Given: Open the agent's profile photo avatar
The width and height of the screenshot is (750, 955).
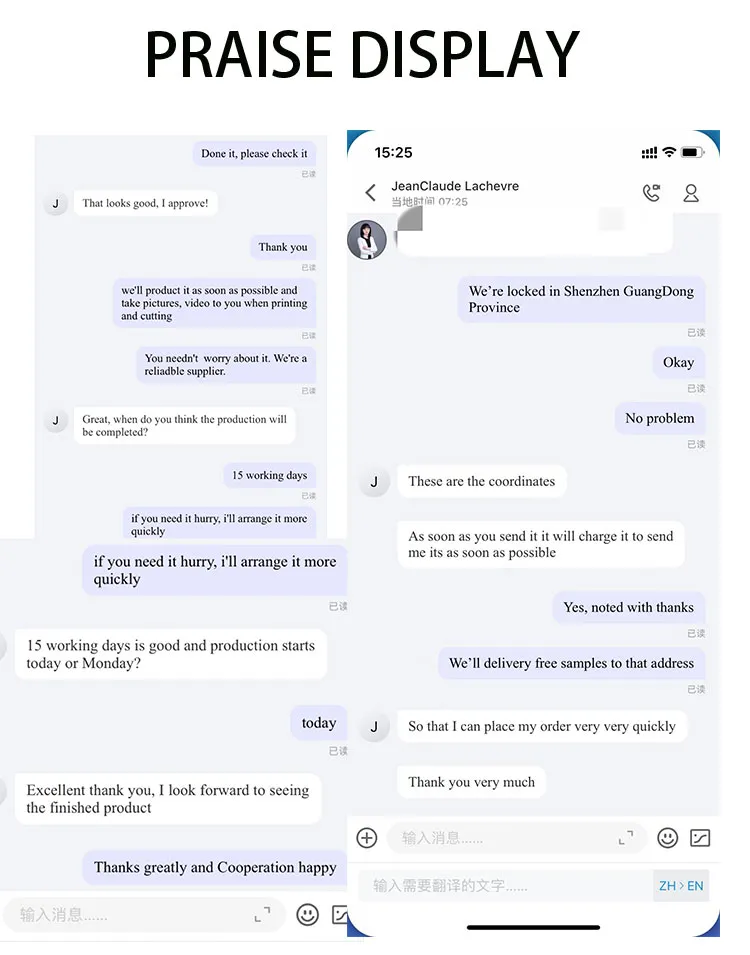Looking at the screenshot, I should click(x=367, y=239).
